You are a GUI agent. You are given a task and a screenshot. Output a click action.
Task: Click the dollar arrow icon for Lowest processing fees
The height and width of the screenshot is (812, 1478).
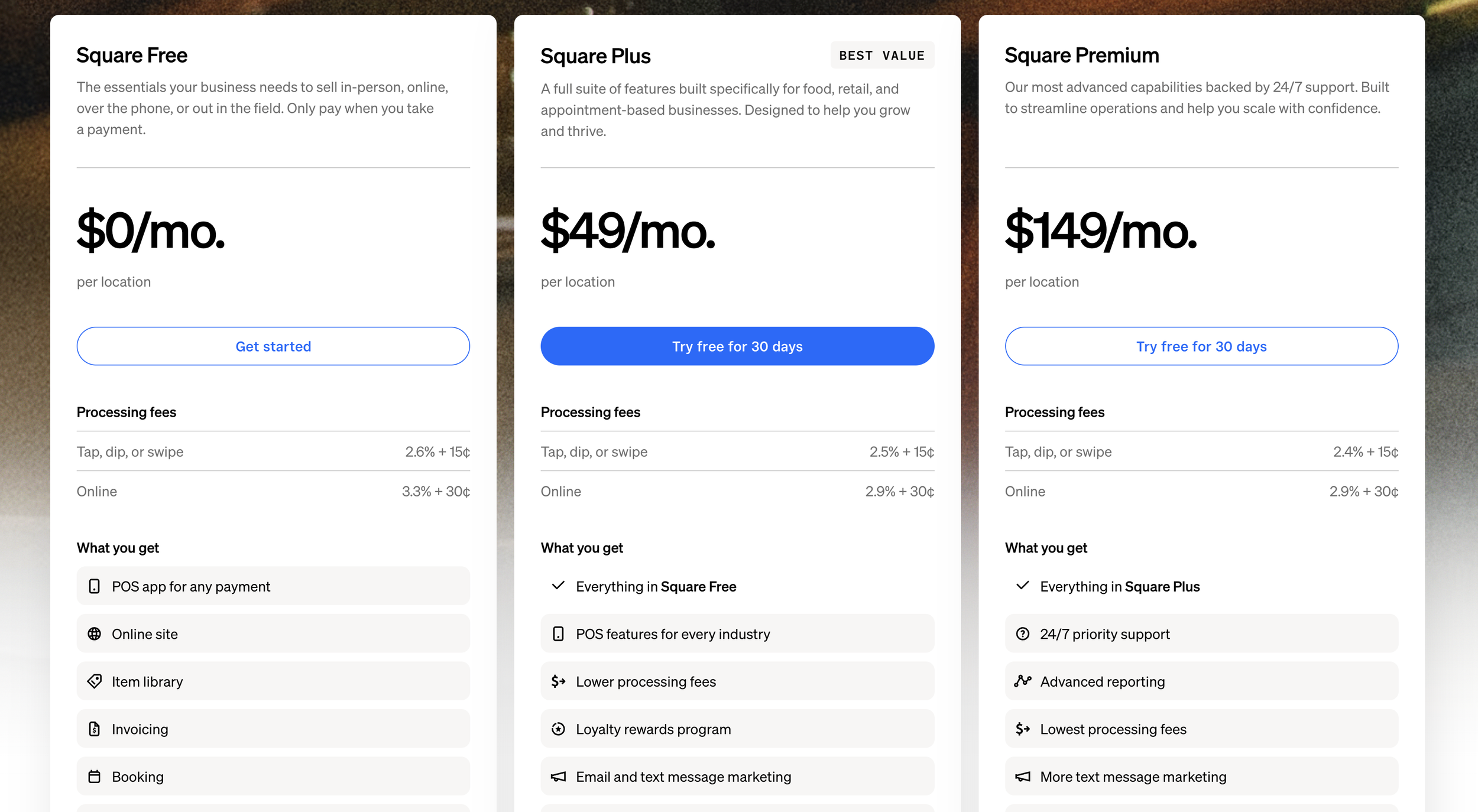(1022, 729)
